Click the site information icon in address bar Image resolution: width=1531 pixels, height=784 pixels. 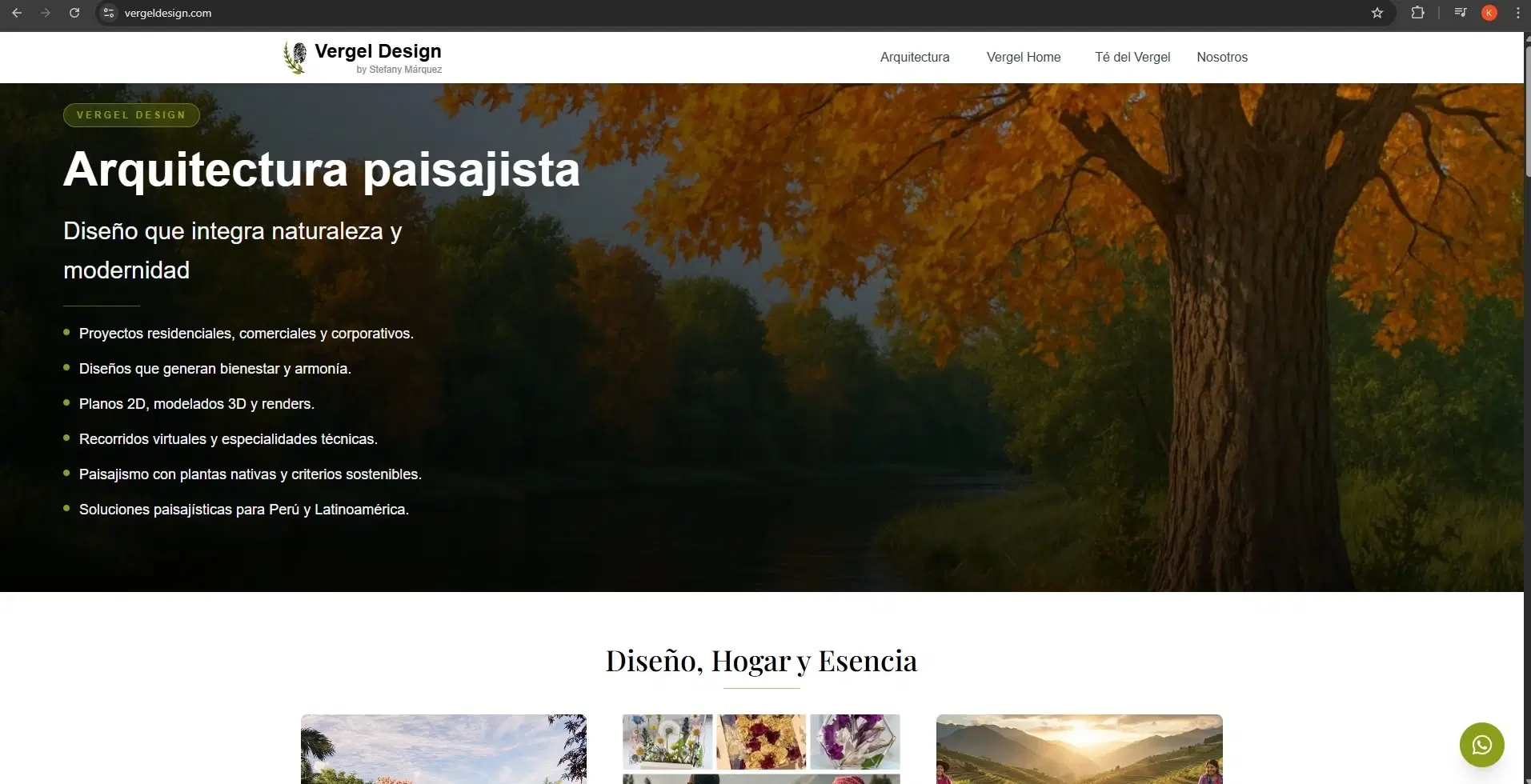107,13
